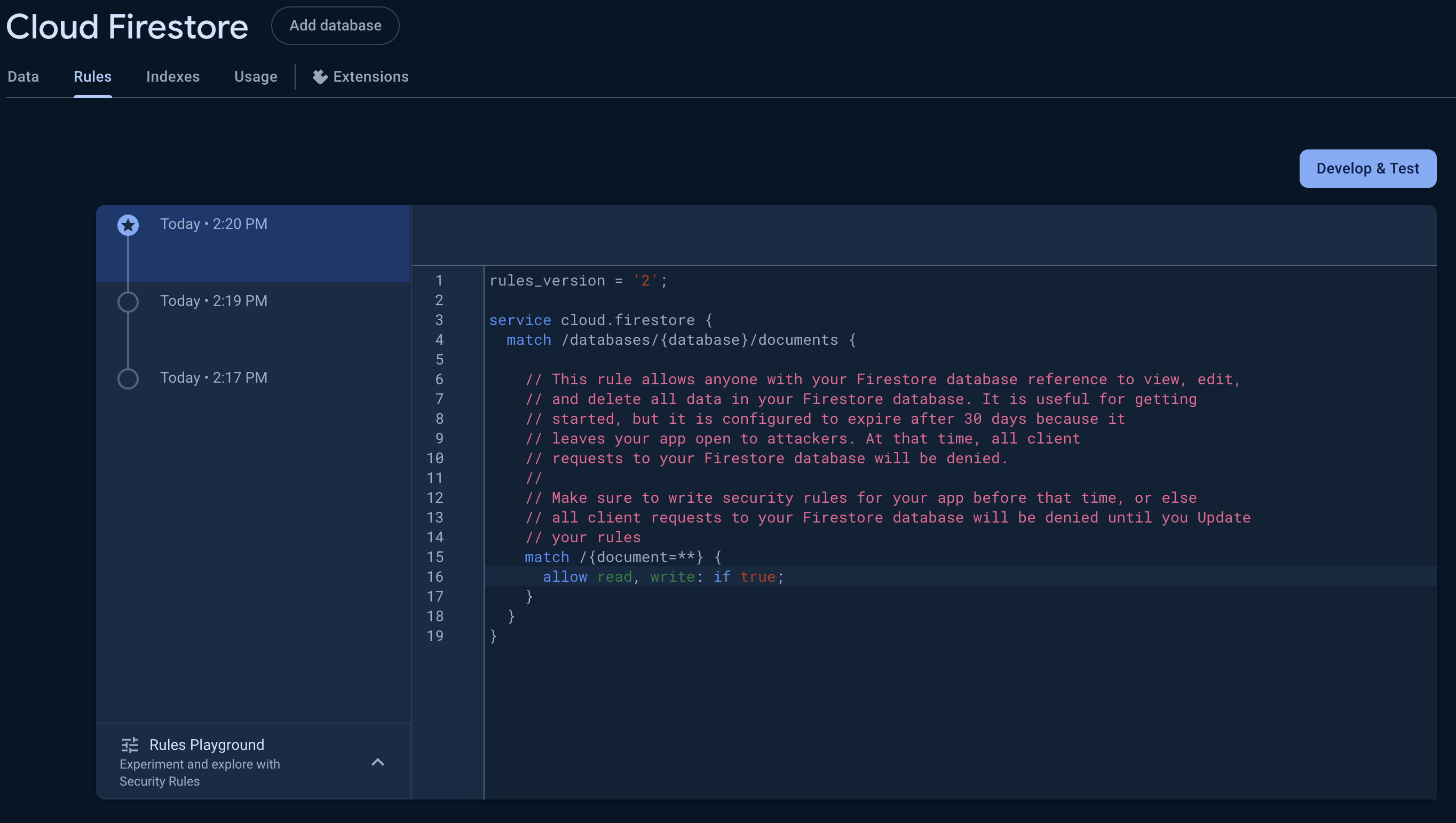Go to the Usage tab
This screenshot has width=1456, height=823.
(x=256, y=77)
